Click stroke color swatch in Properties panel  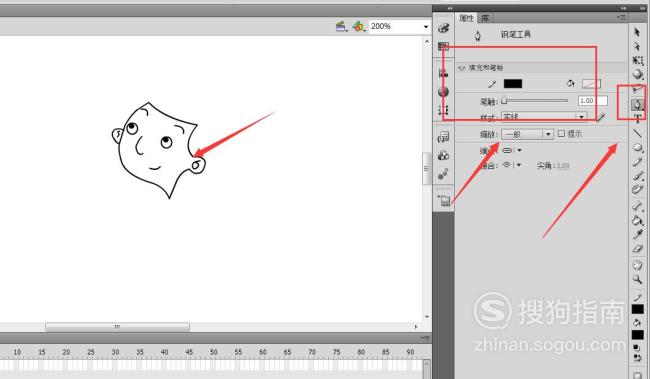click(513, 84)
